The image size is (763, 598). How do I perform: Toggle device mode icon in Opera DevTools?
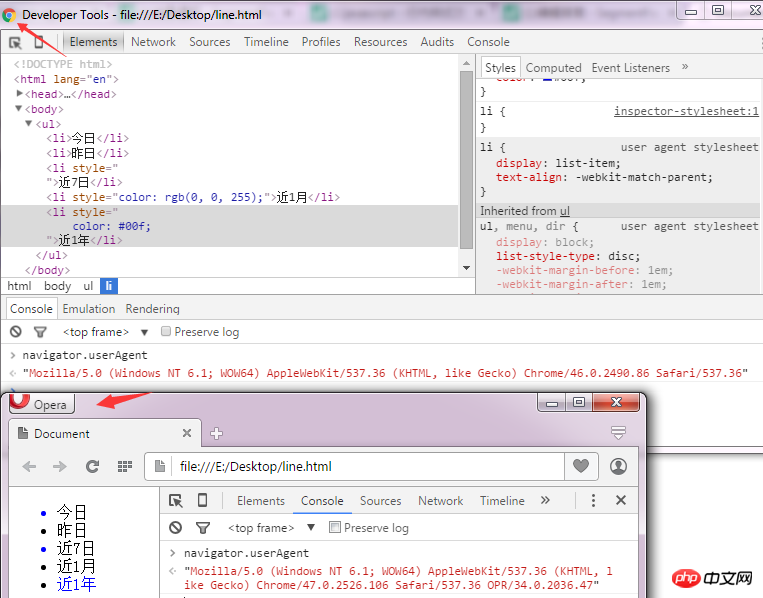202,501
